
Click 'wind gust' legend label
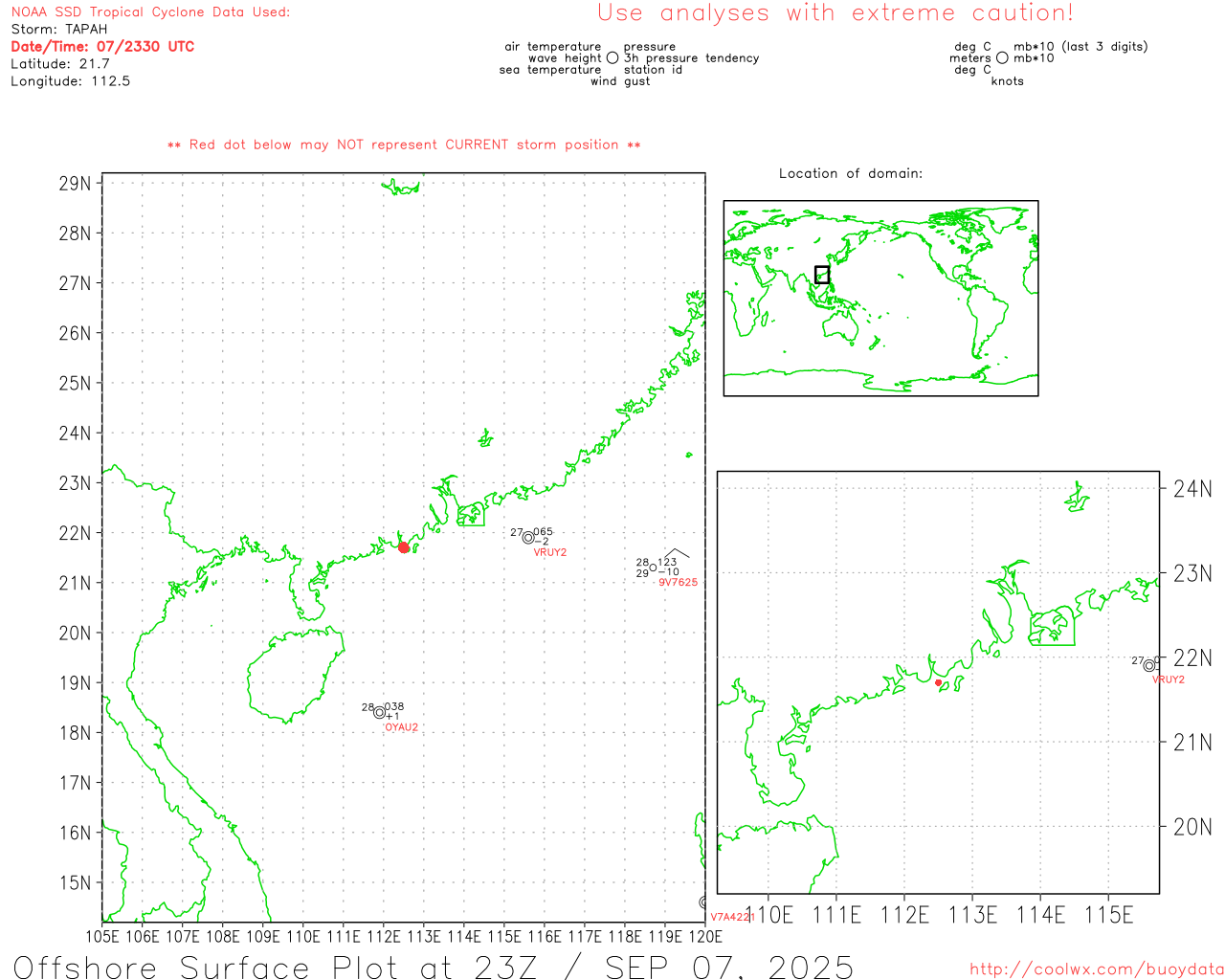click(x=620, y=81)
